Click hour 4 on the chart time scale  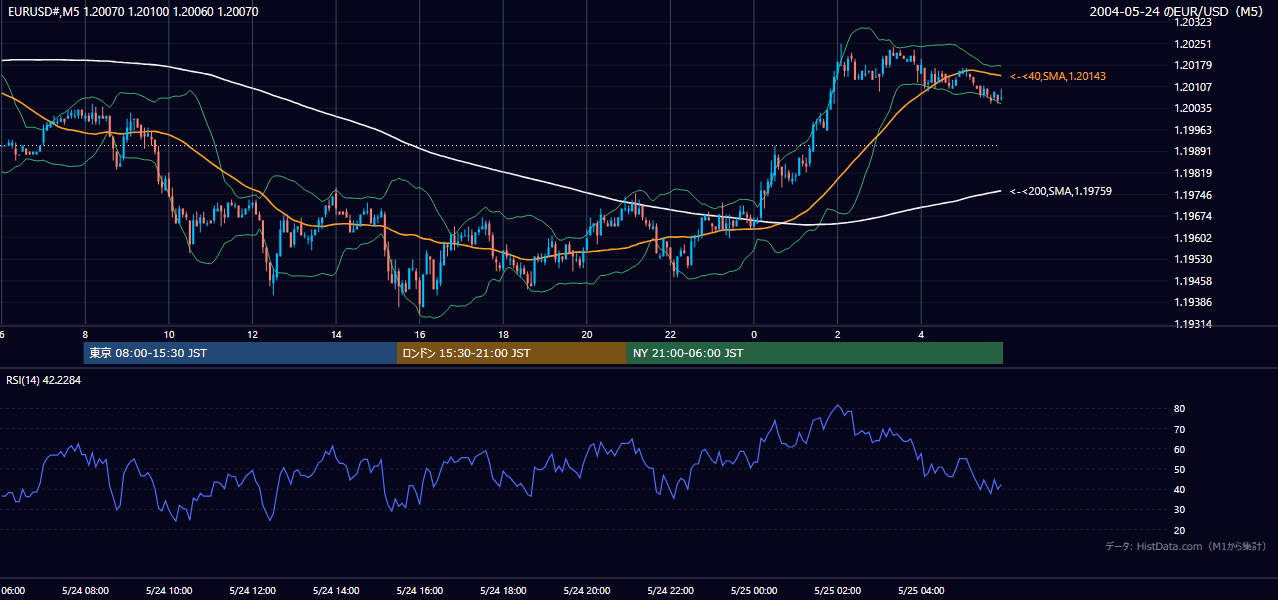(921, 335)
